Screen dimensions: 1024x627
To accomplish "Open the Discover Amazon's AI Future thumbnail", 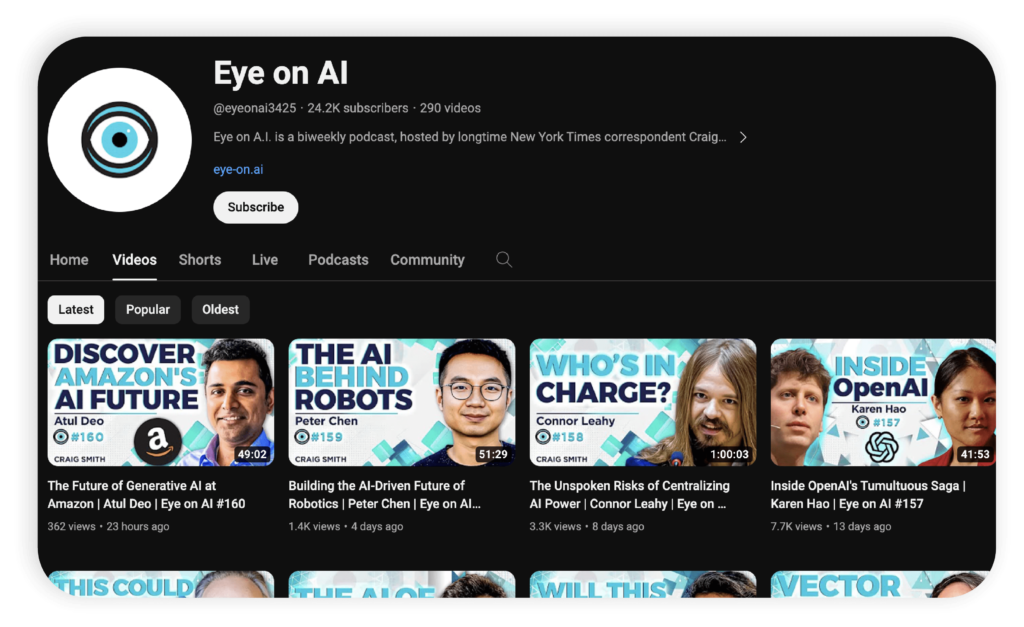I will click(x=161, y=402).
